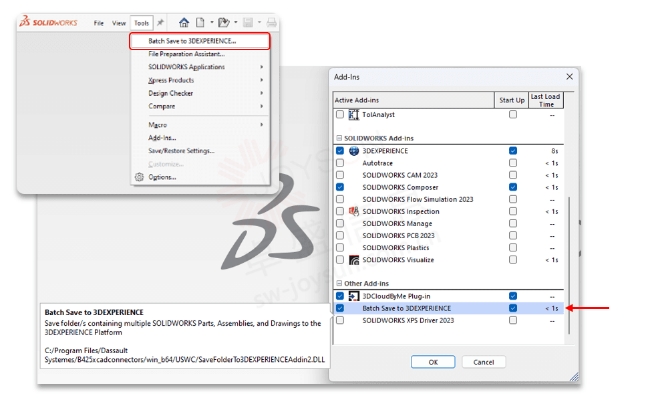
Task: Uncheck SOLIDWORKS Composer active checkbox
Action: click(340, 187)
